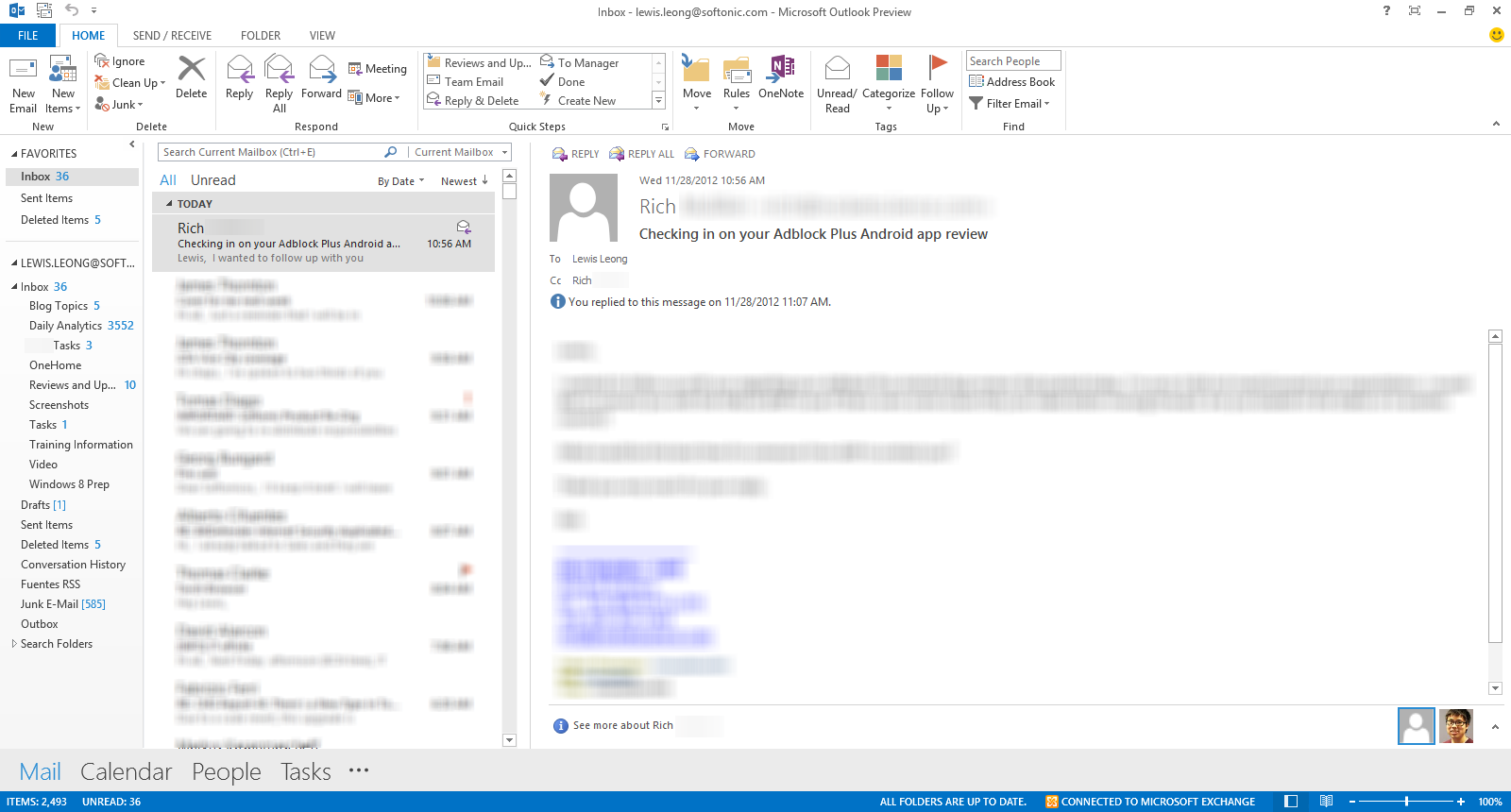Run the Team Email quick step
Screen dimensions: 1511x812
tap(466, 82)
